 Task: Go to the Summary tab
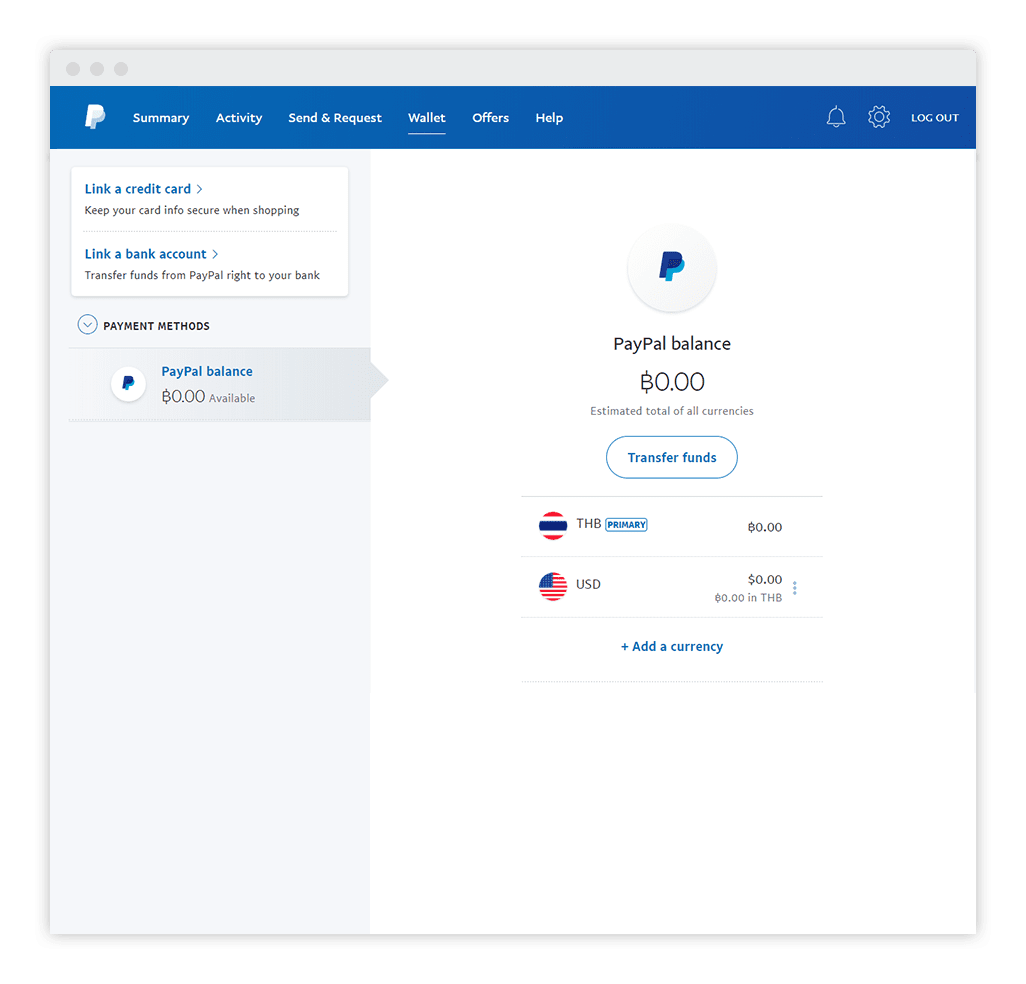[x=161, y=118]
